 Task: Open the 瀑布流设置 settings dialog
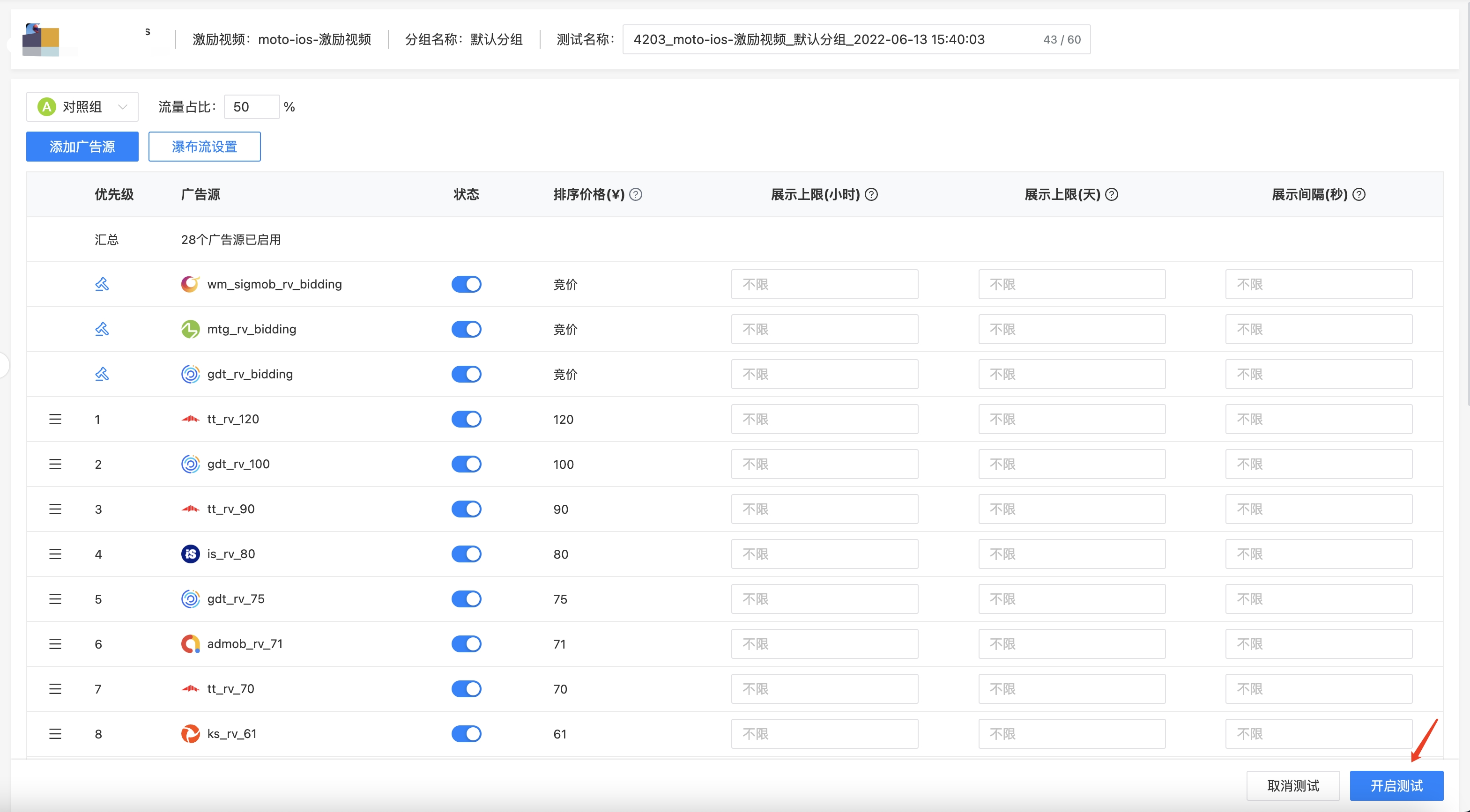tap(204, 146)
